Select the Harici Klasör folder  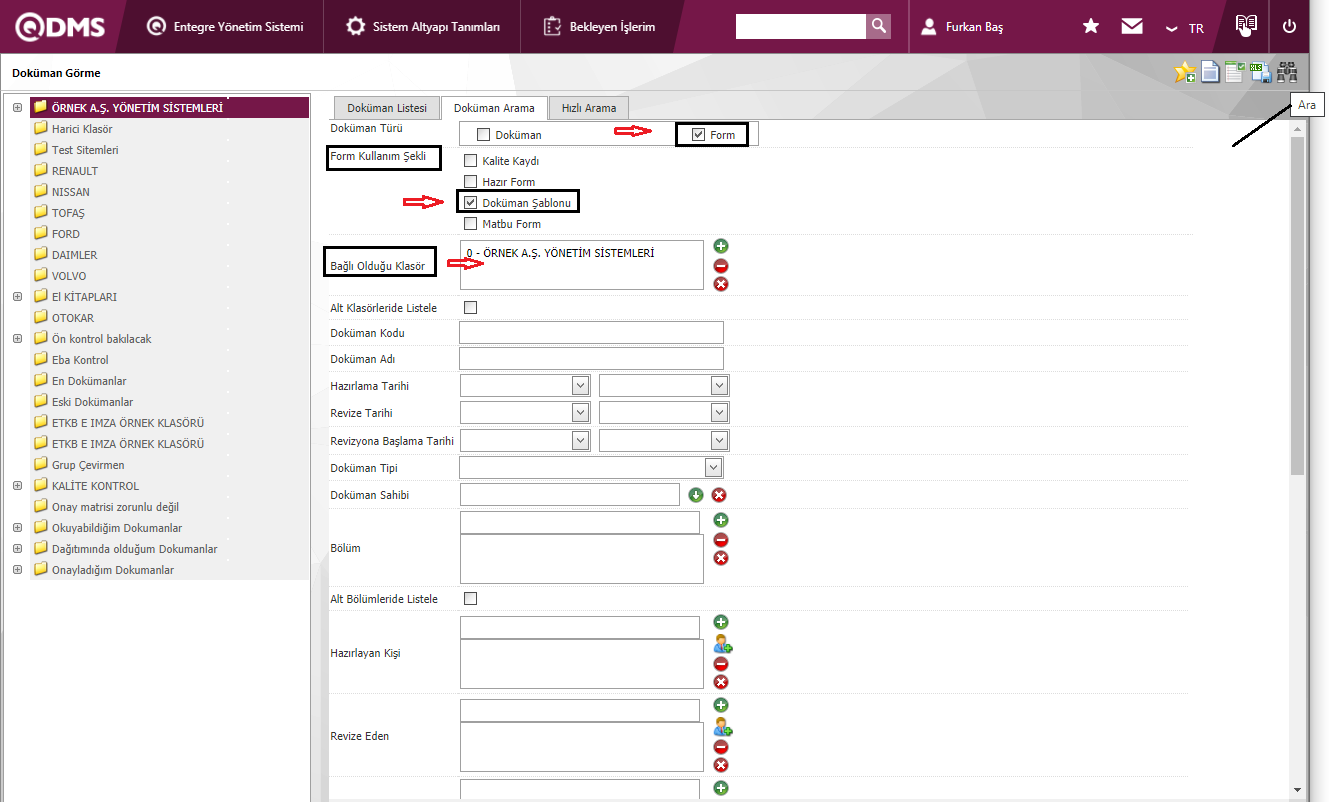coord(82,129)
